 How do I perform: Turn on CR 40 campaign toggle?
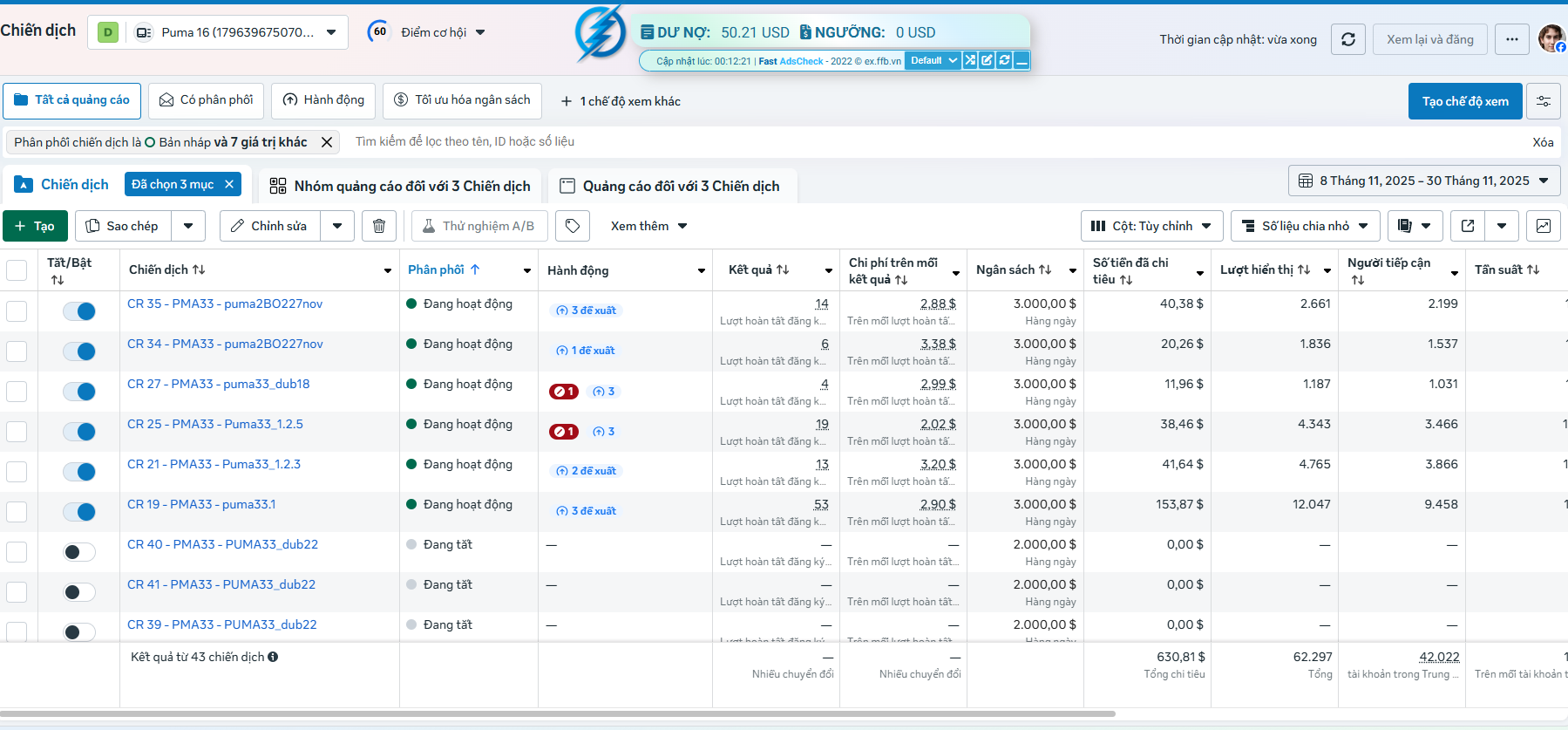[x=79, y=552]
